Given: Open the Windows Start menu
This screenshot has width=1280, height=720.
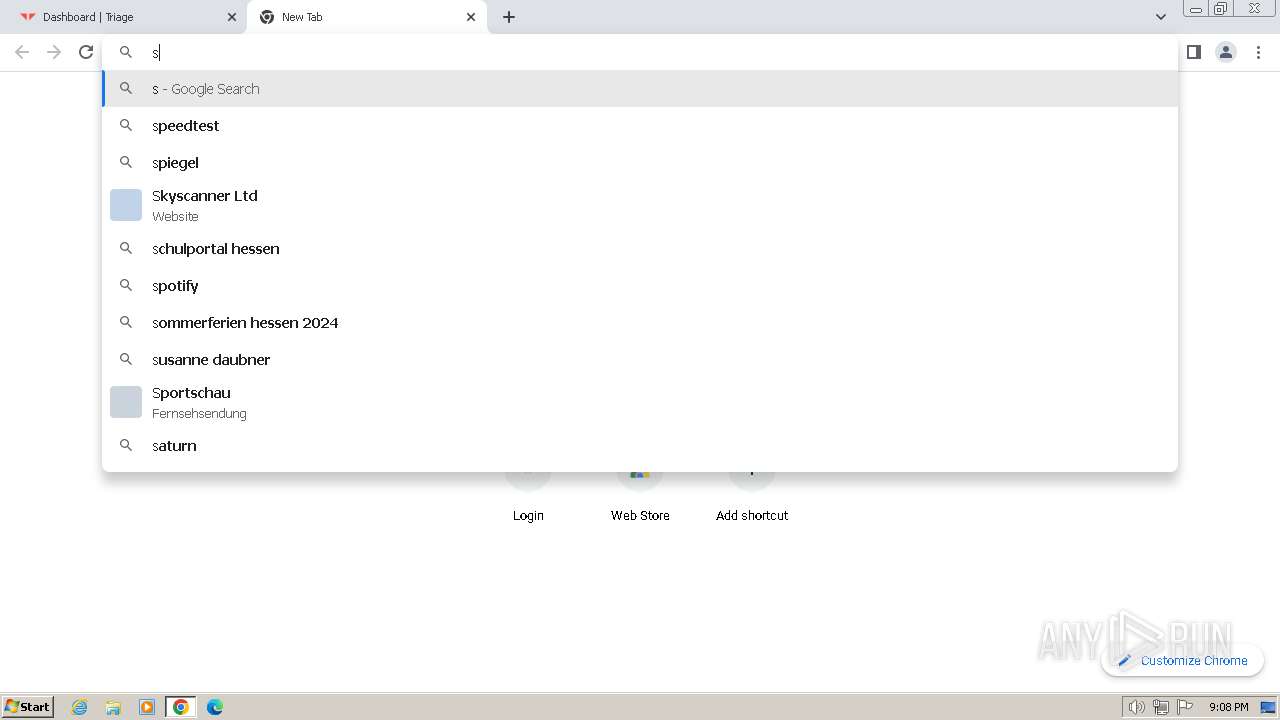Looking at the screenshot, I should click(x=28, y=706).
